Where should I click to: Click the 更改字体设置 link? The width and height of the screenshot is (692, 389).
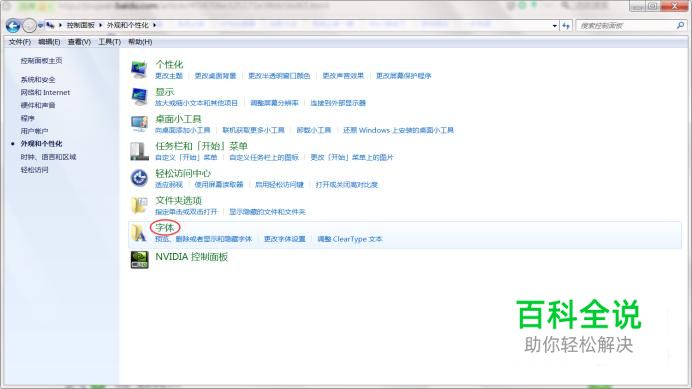click(285, 239)
